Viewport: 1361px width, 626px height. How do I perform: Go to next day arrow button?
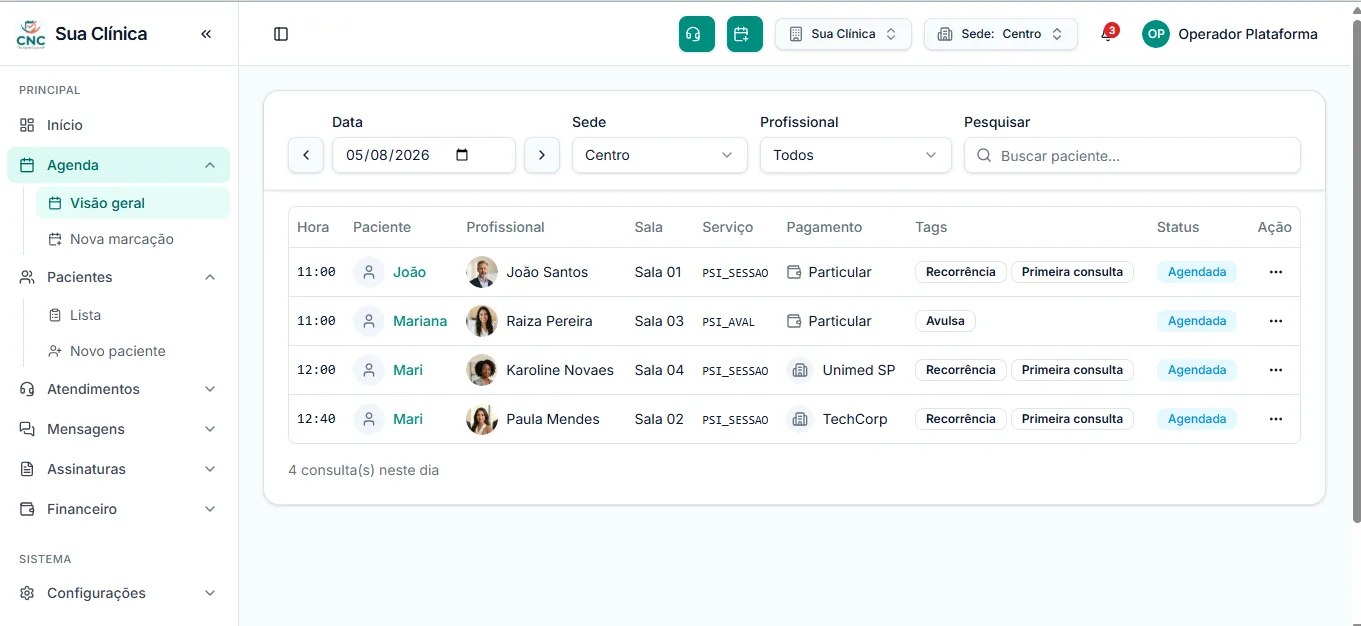pos(542,155)
